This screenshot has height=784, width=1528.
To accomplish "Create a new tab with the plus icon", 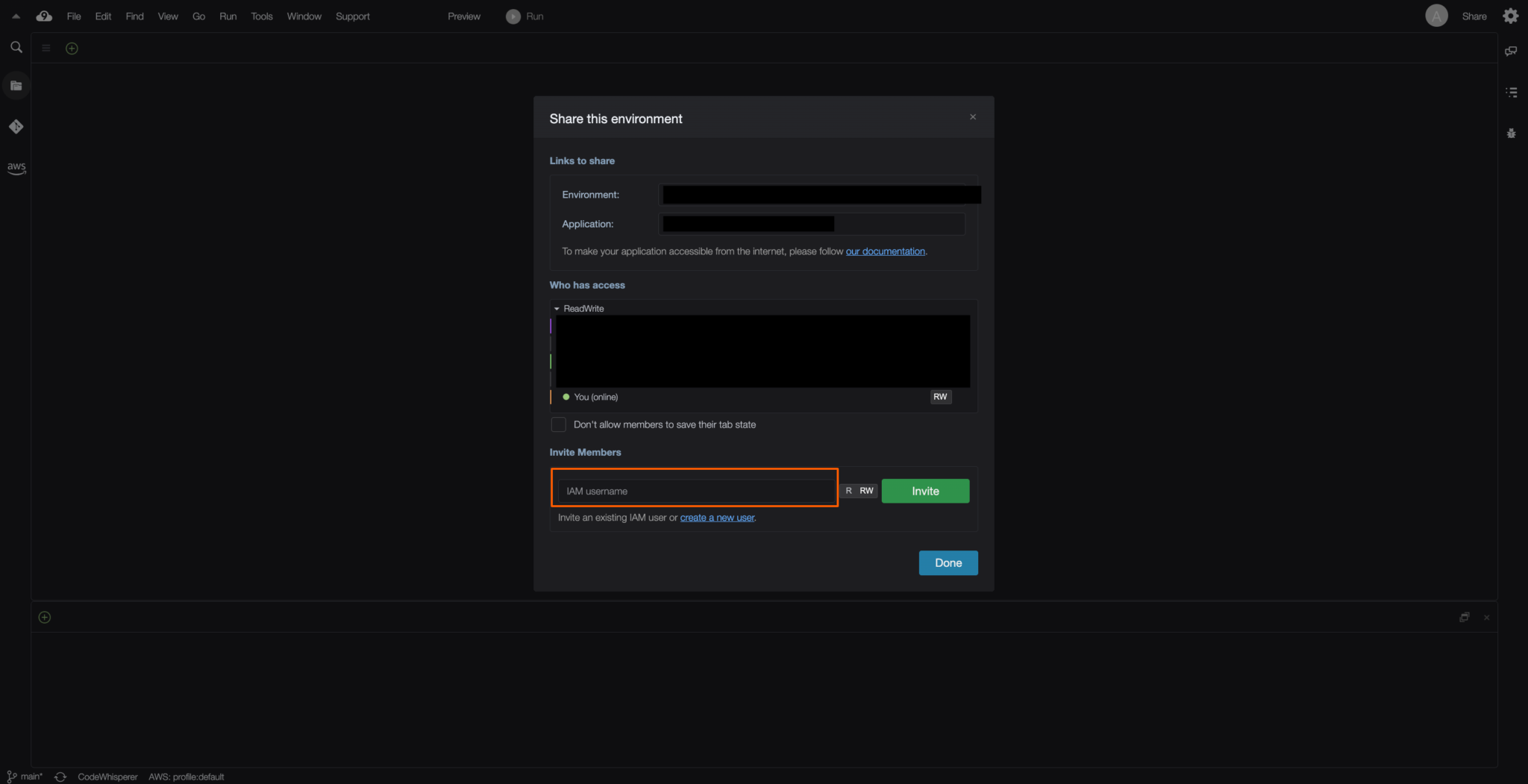I will 72,48.
